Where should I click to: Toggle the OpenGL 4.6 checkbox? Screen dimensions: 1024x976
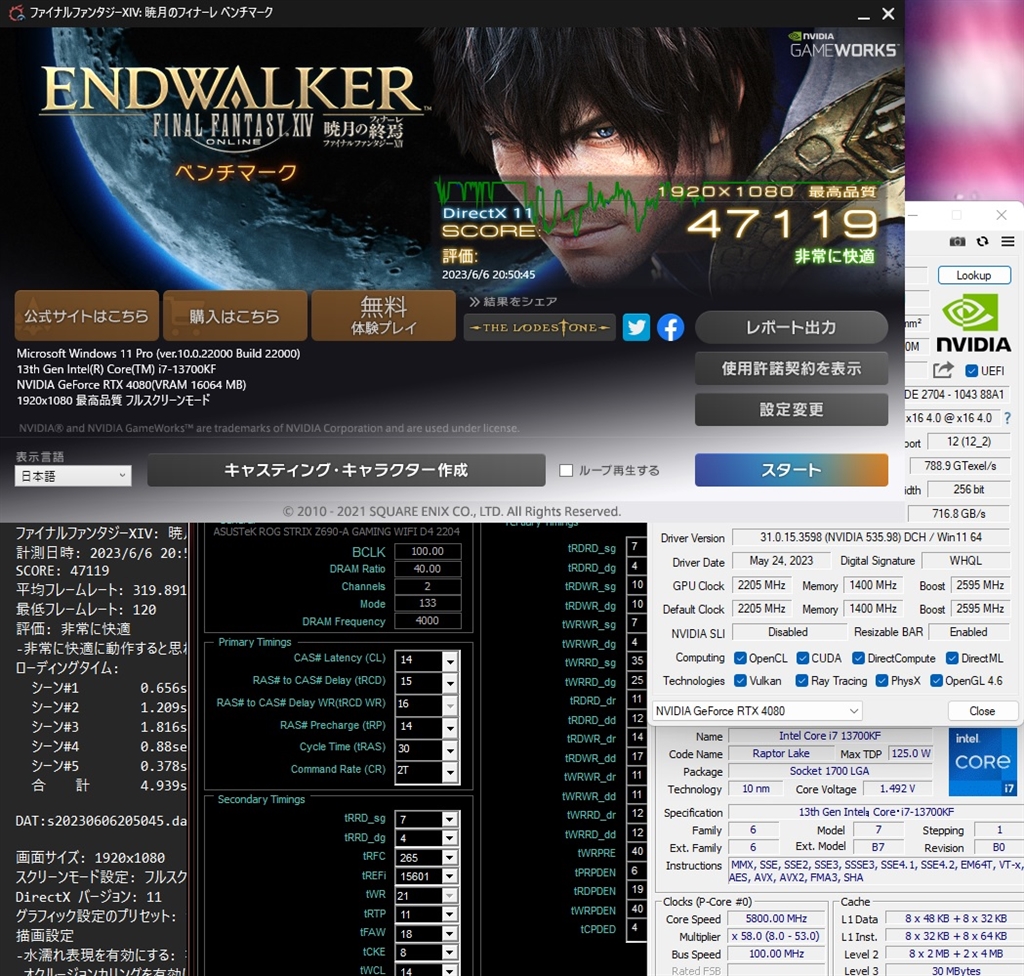point(936,681)
